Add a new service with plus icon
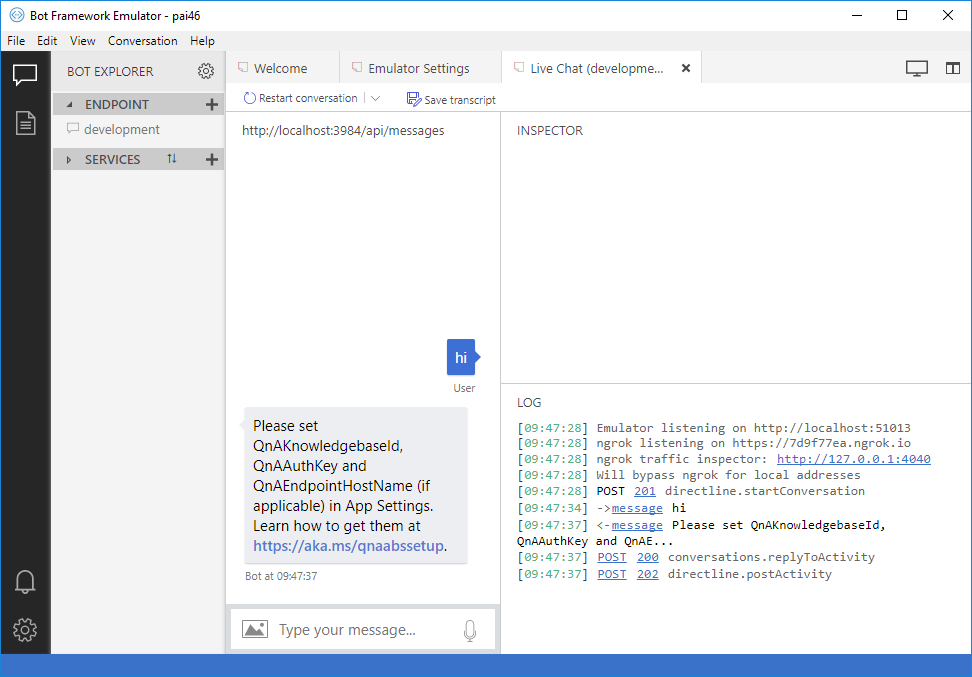This screenshot has width=972, height=677. (x=212, y=159)
